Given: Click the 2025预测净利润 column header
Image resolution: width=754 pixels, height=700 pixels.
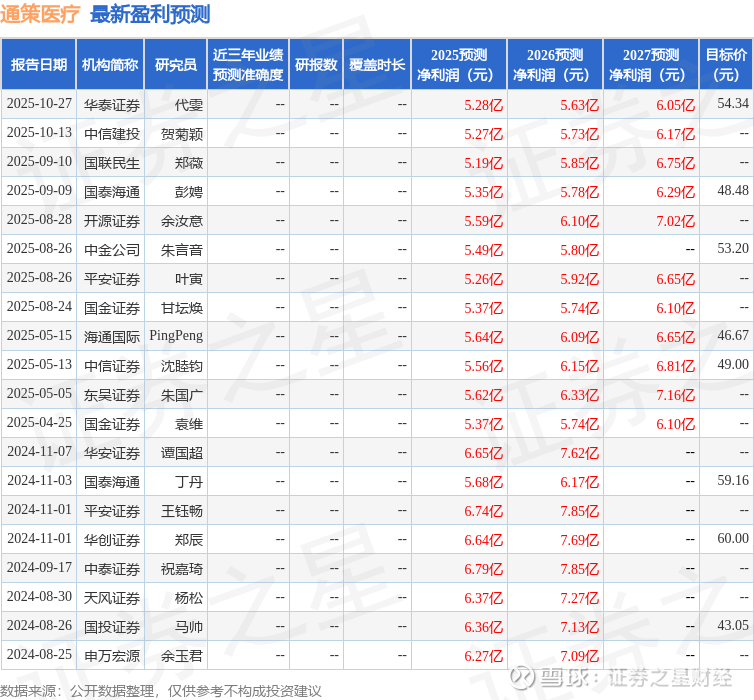Looking at the screenshot, I should point(459,64).
